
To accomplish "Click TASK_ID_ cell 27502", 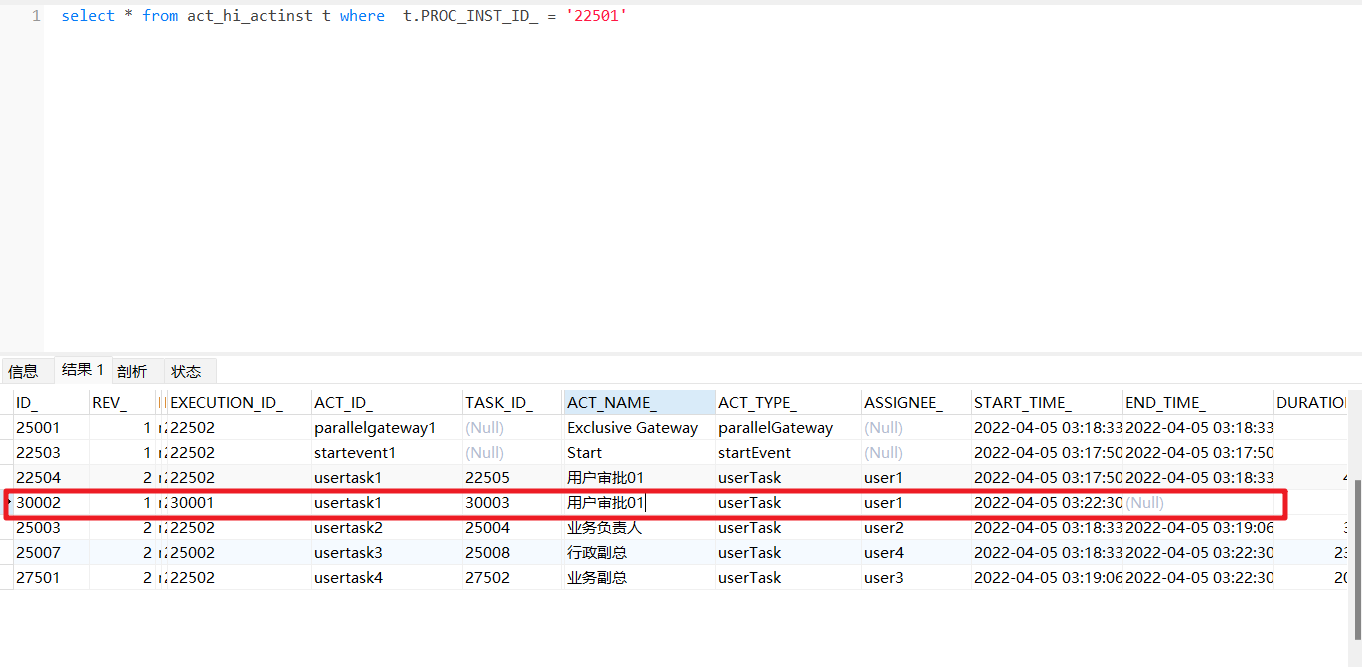I will click(x=487, y=577).
